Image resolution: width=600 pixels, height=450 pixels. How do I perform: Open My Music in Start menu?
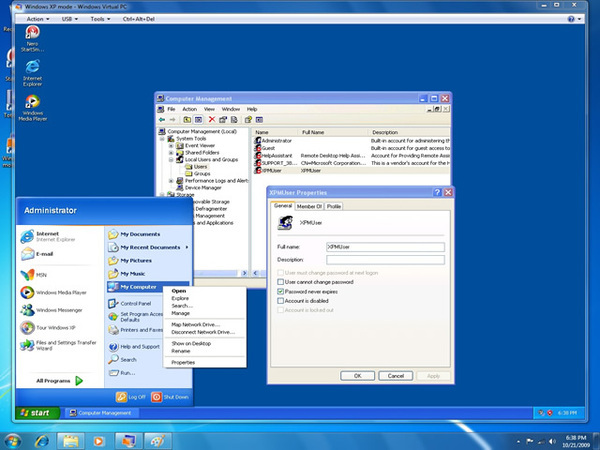127,274
